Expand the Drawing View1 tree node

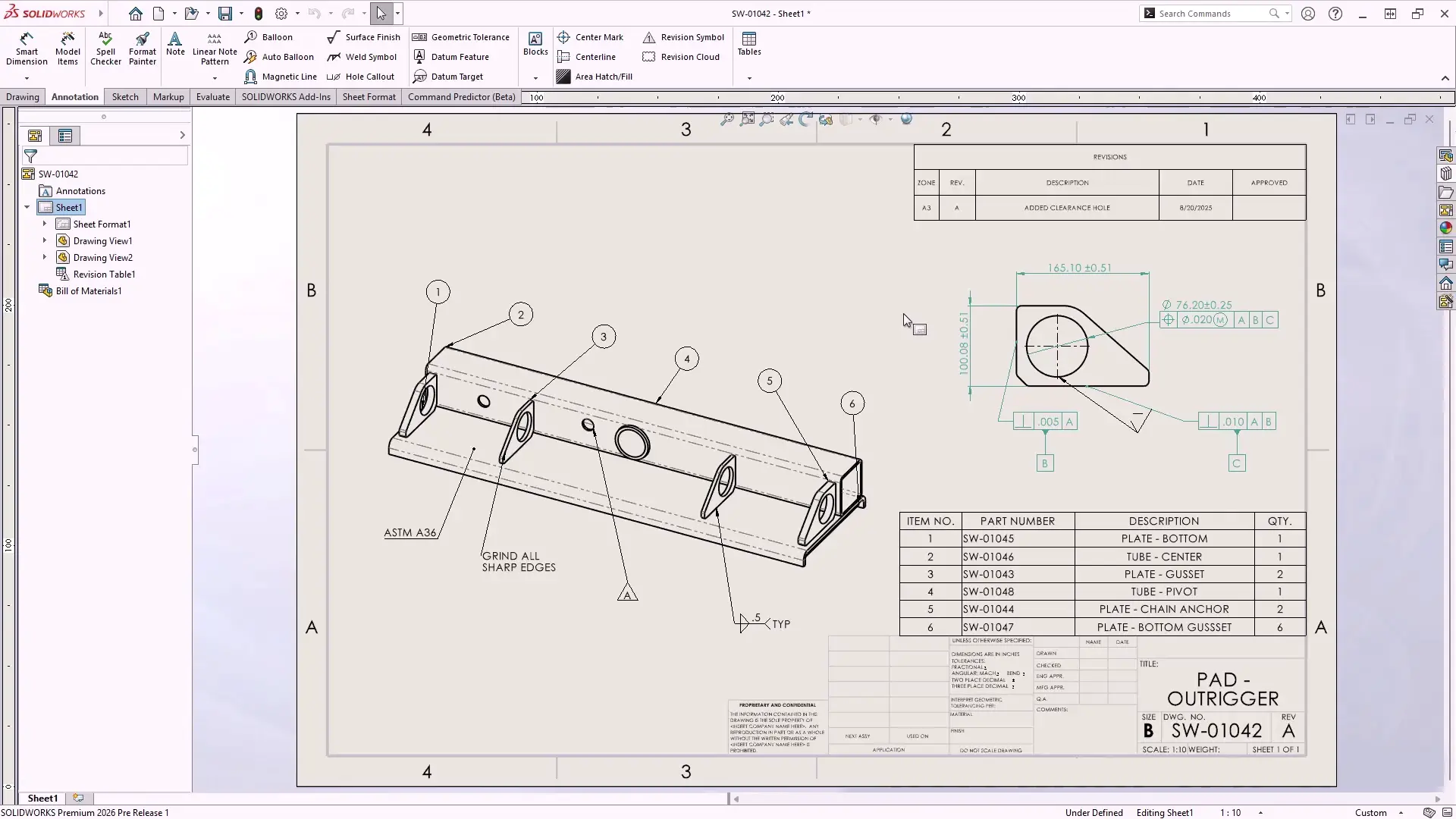point(45,240)
